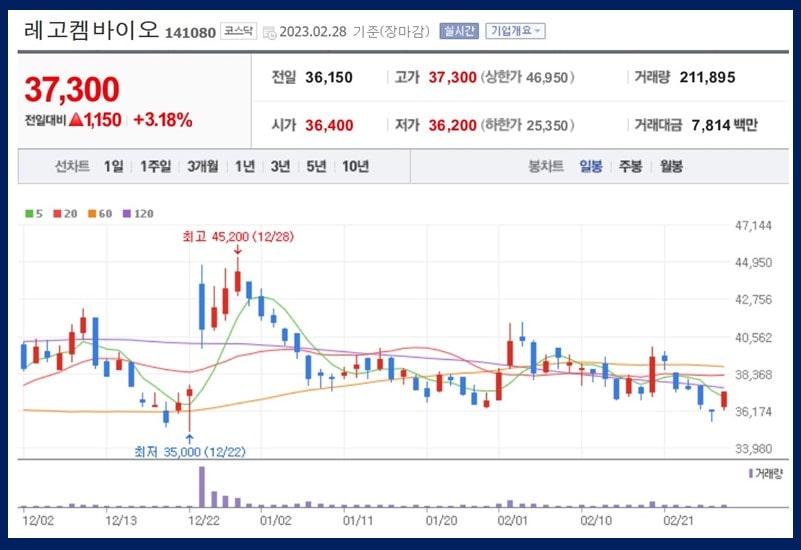
Task: Click the calendar icon beside 2023.02.28
Action: click(269, 33)
